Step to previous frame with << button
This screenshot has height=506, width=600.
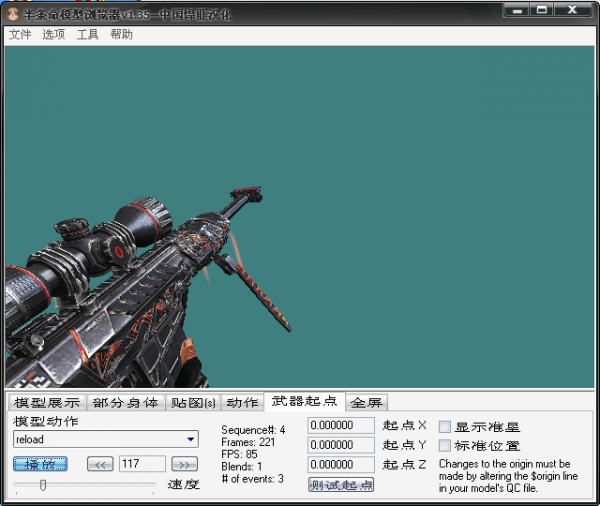(100, 464)
